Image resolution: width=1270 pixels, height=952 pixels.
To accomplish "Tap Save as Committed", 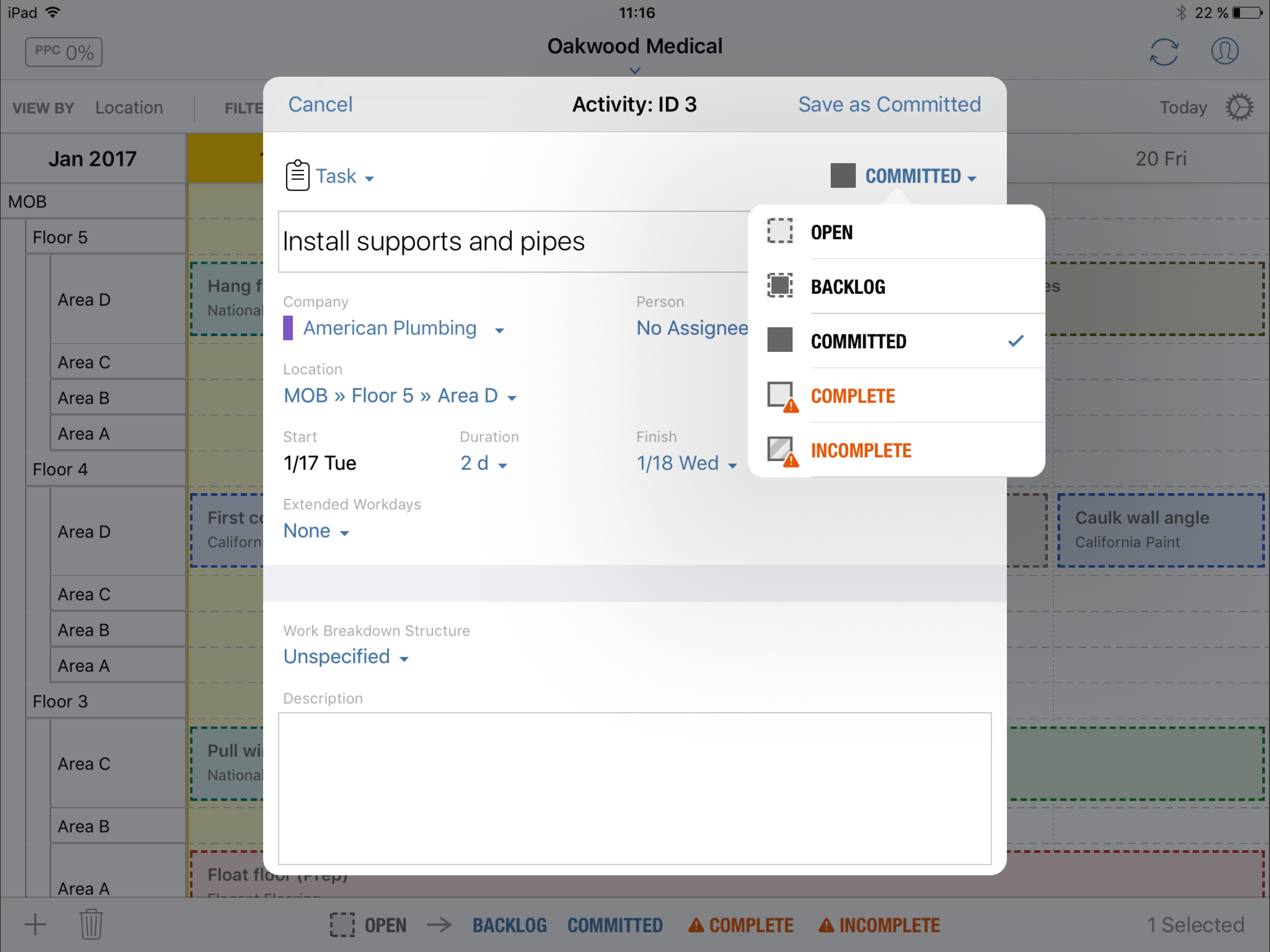I will tap(889, 105).
